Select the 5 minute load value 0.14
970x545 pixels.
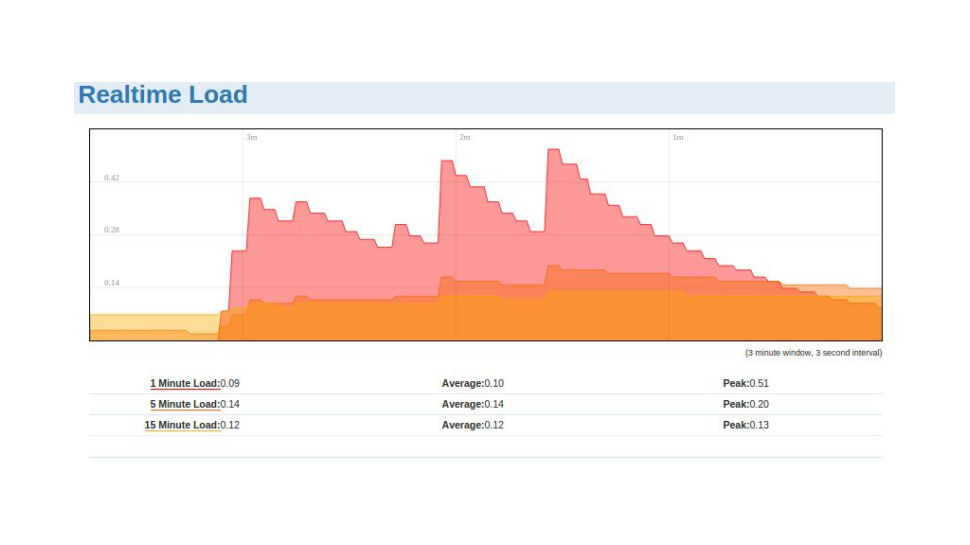tap(230, 405)
